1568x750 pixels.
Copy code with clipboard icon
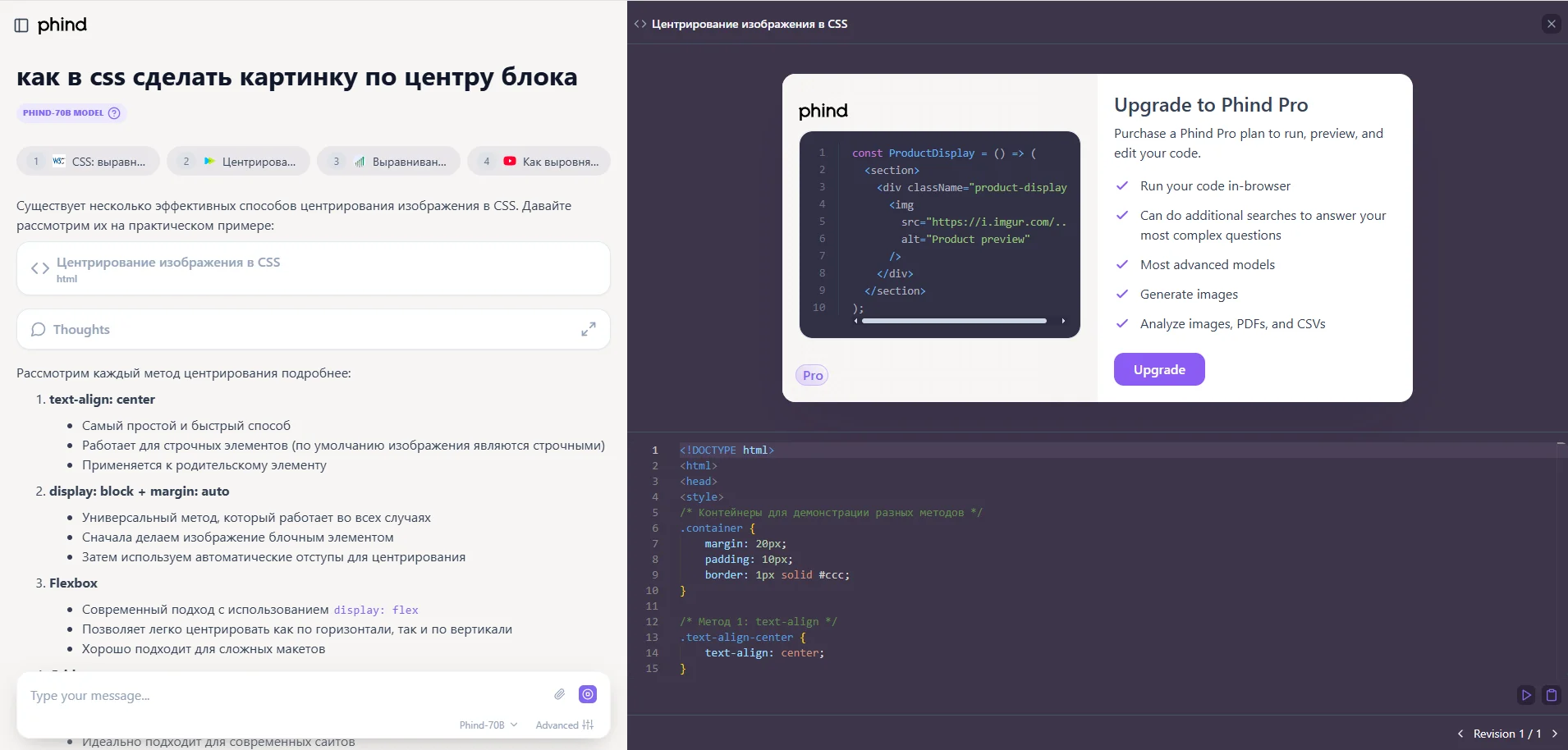(x=1552, y=695)
